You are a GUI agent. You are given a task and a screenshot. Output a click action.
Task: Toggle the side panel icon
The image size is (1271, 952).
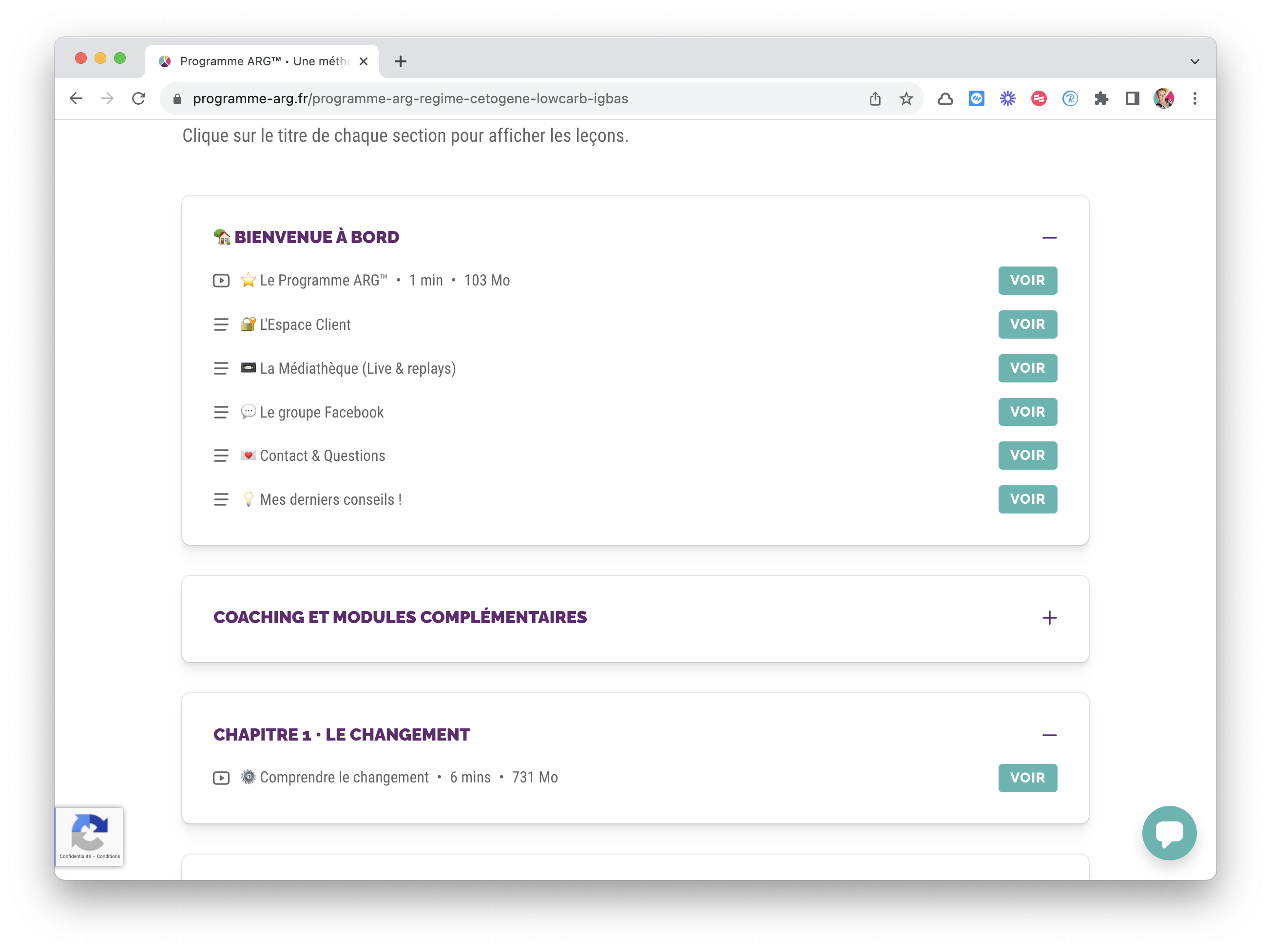pos(1132,99)
